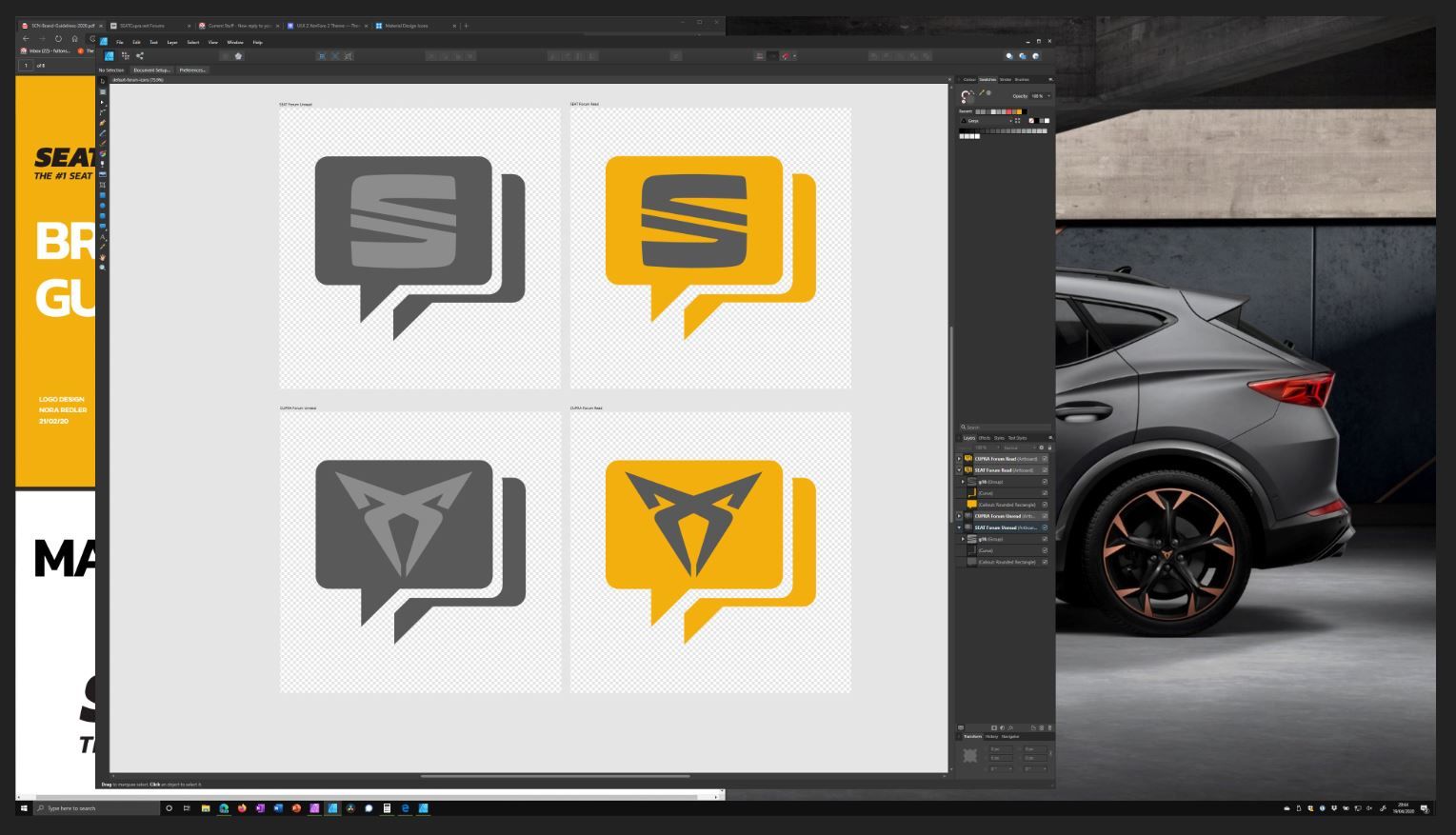Image resolution: width=1456 pixels, height=835 pixels.
Task: Toggle visibility of CUPRA Forum Read artboard
Action: coord(1045,459)
